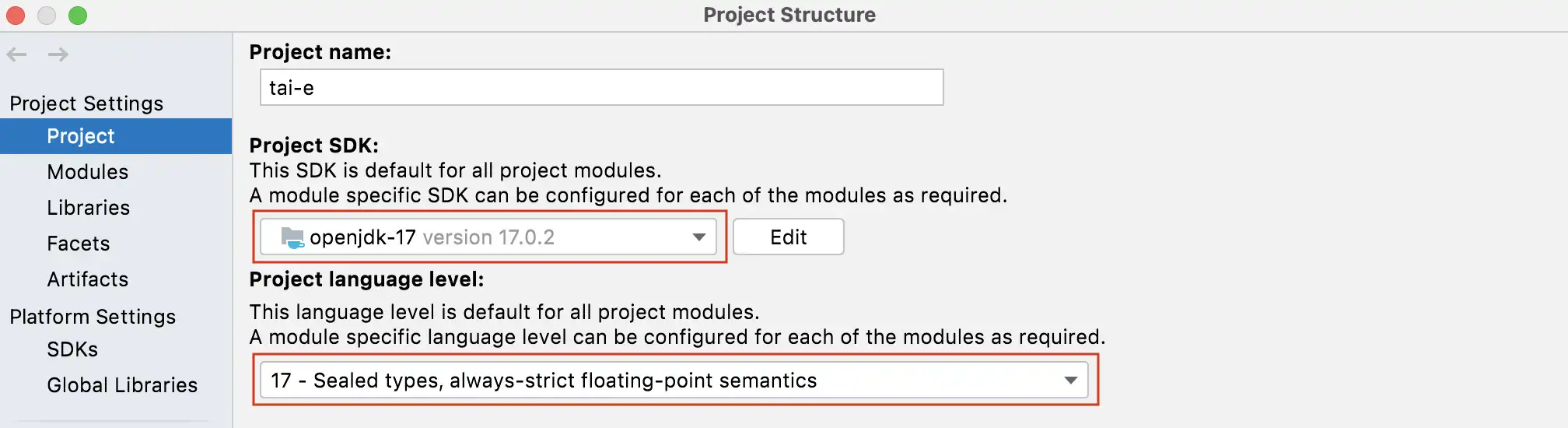Open the Modules settings page
The width and height of the screenshot is (1568, 428).
coord(87,172)
